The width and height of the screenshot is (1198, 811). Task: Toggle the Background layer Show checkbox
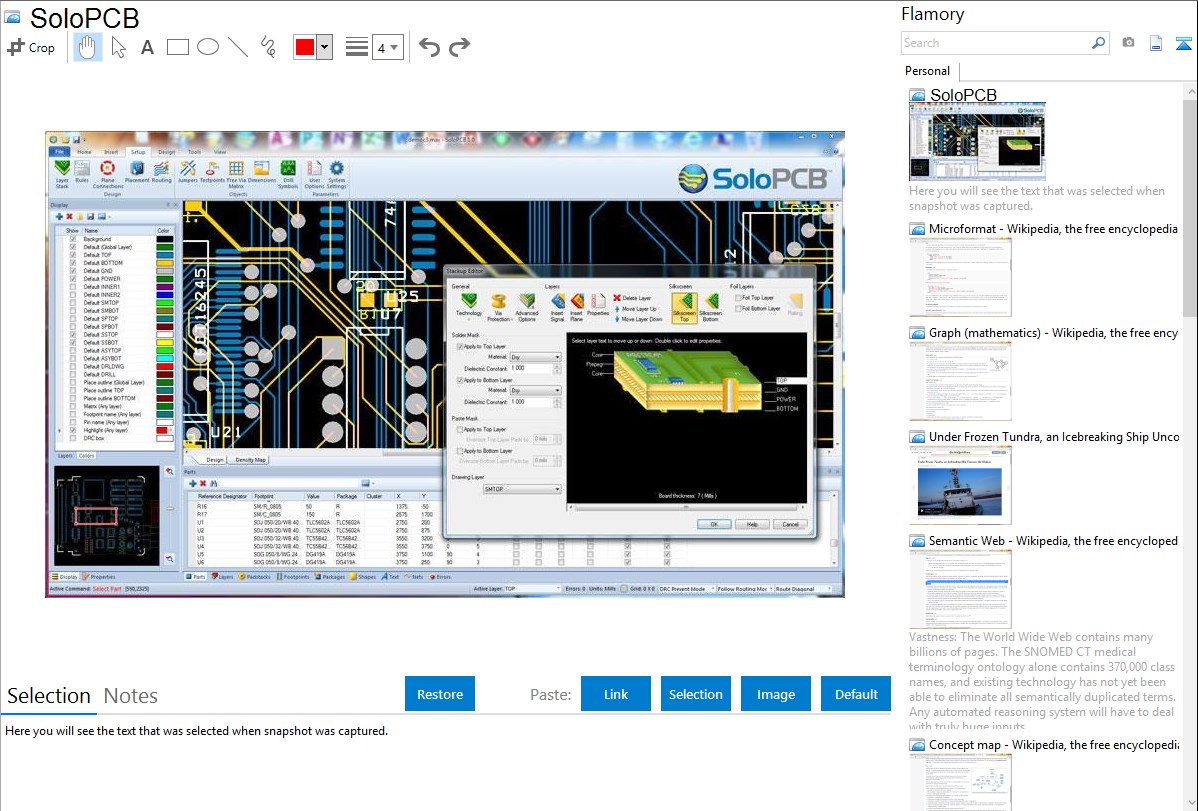coord(73,239)
